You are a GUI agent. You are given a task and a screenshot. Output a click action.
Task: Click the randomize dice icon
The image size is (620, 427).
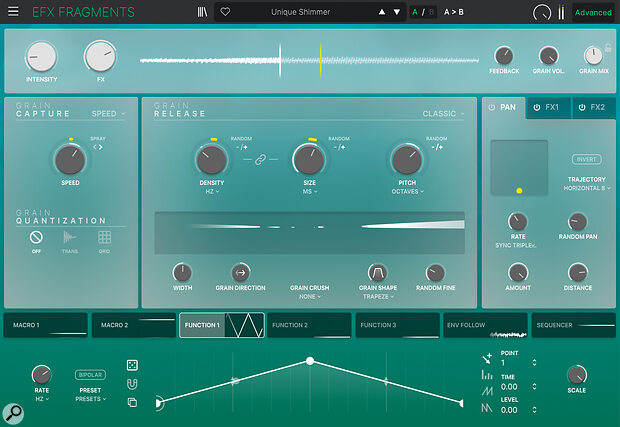(132, 365)
